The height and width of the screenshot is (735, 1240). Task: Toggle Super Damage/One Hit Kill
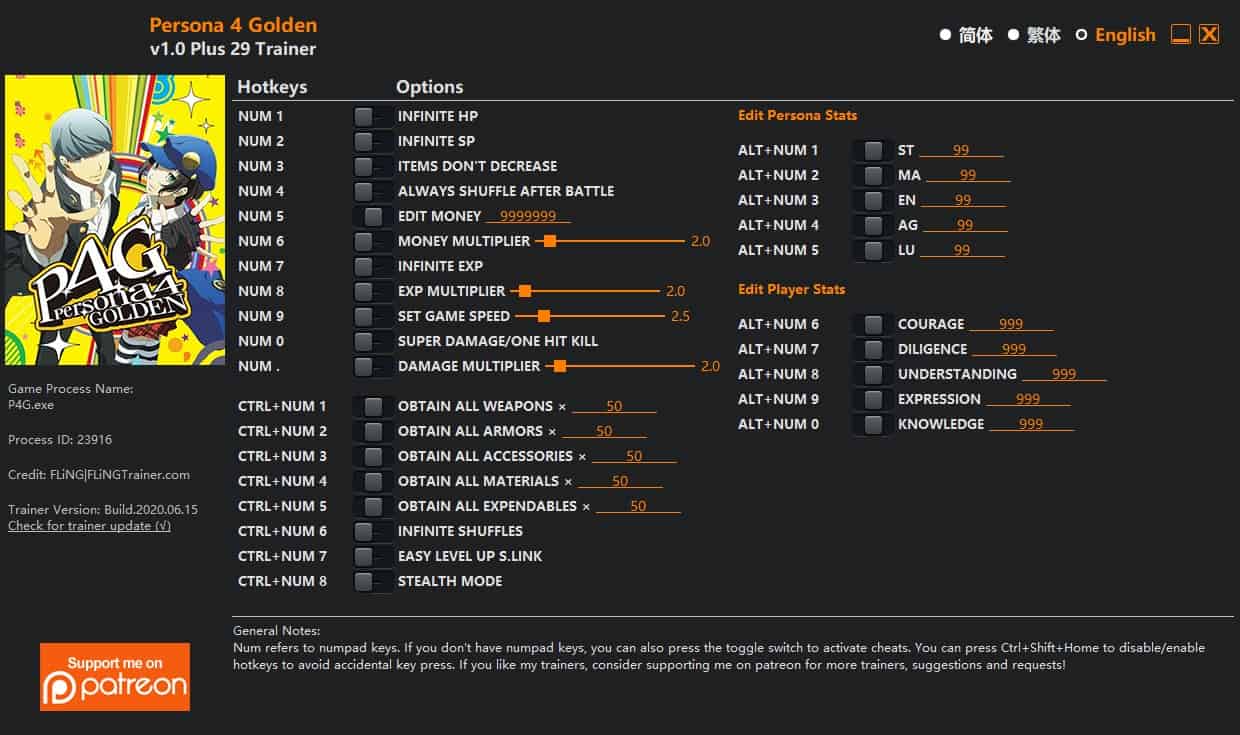click(x=373, y=341)
